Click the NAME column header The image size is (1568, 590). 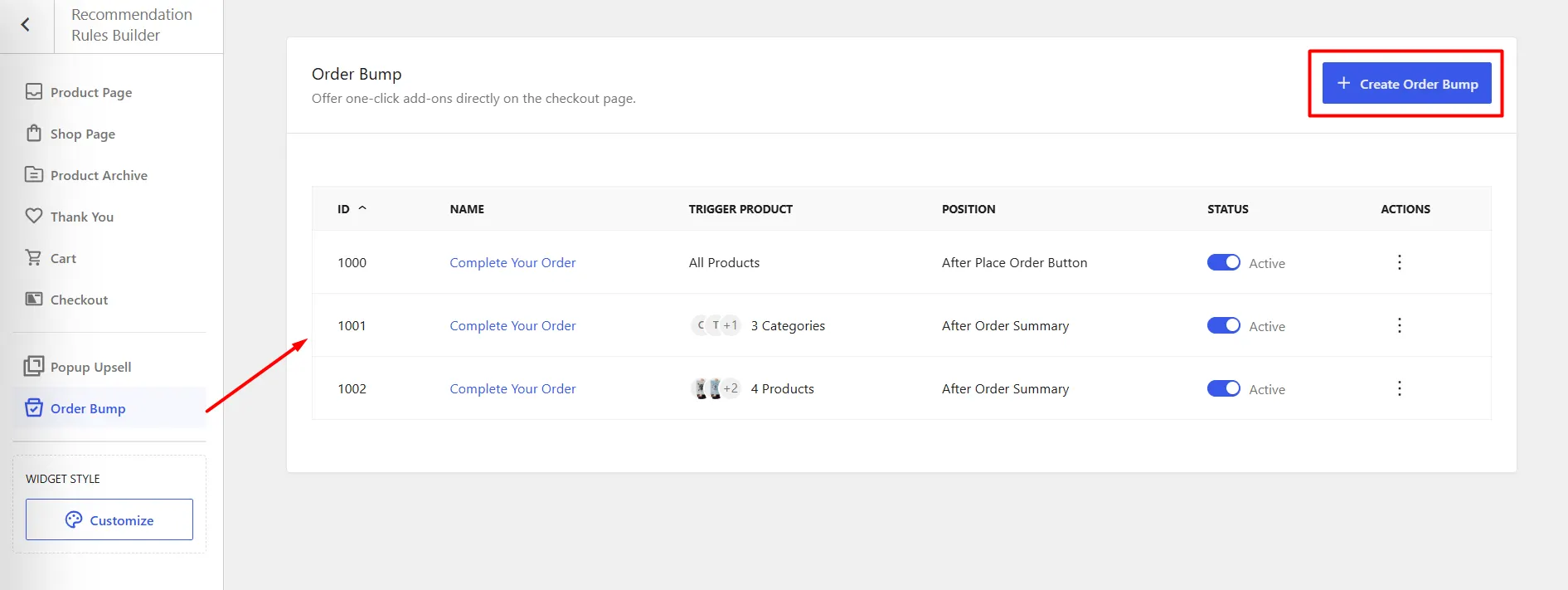[x=467, y=209]
